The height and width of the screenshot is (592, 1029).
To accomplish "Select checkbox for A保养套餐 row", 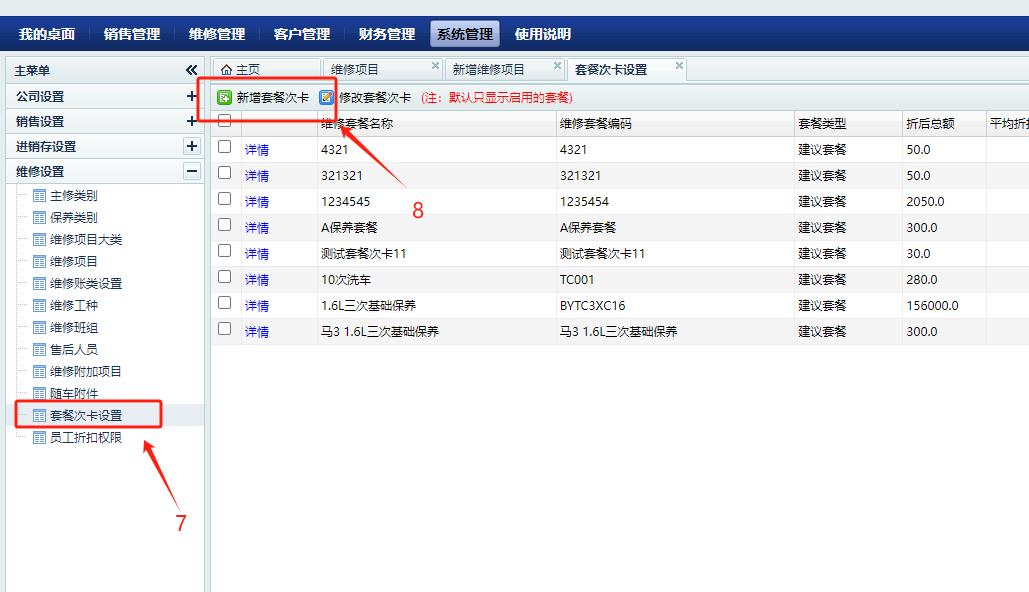I will (225, 225).
